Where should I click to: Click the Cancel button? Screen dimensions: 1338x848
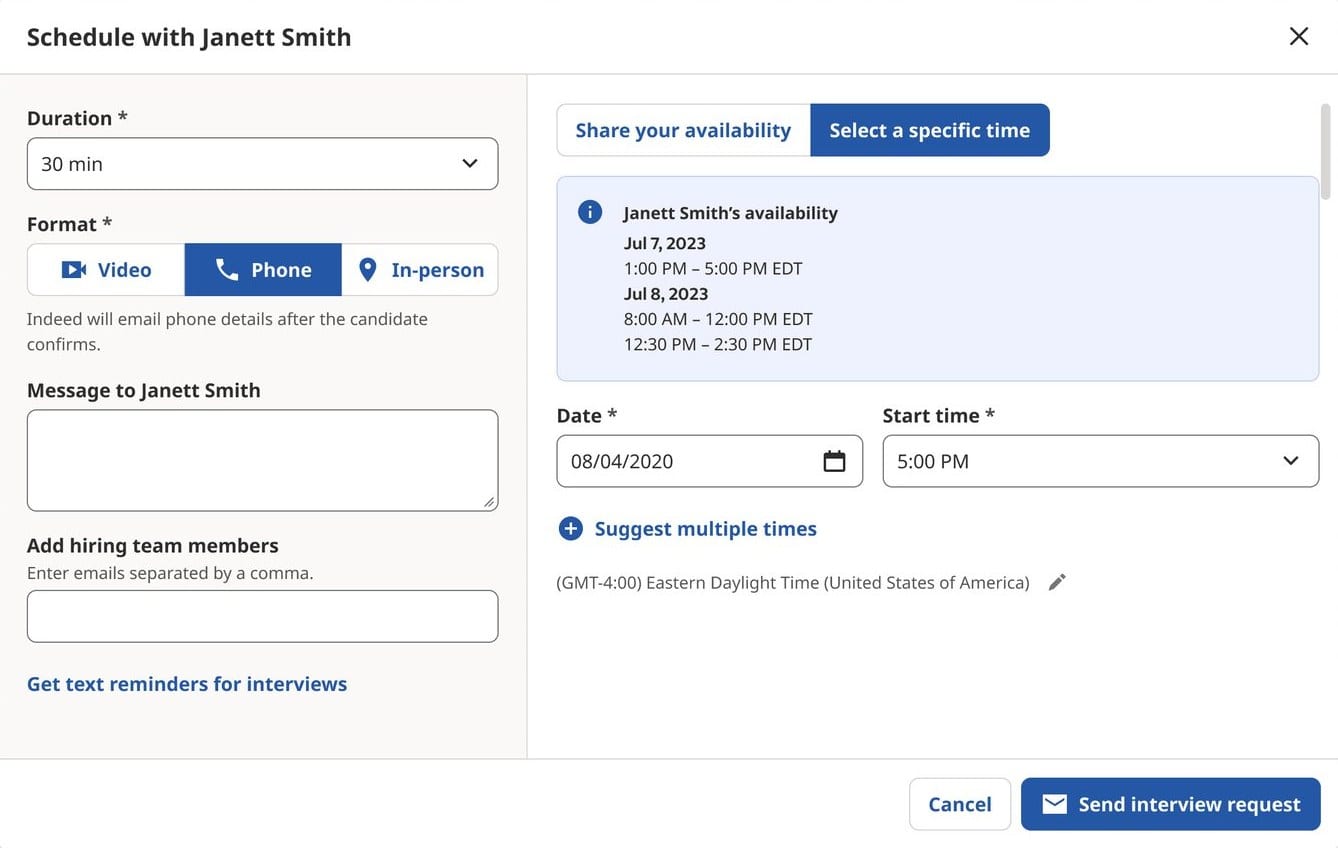pyautogui.click(x=960, y=804)
